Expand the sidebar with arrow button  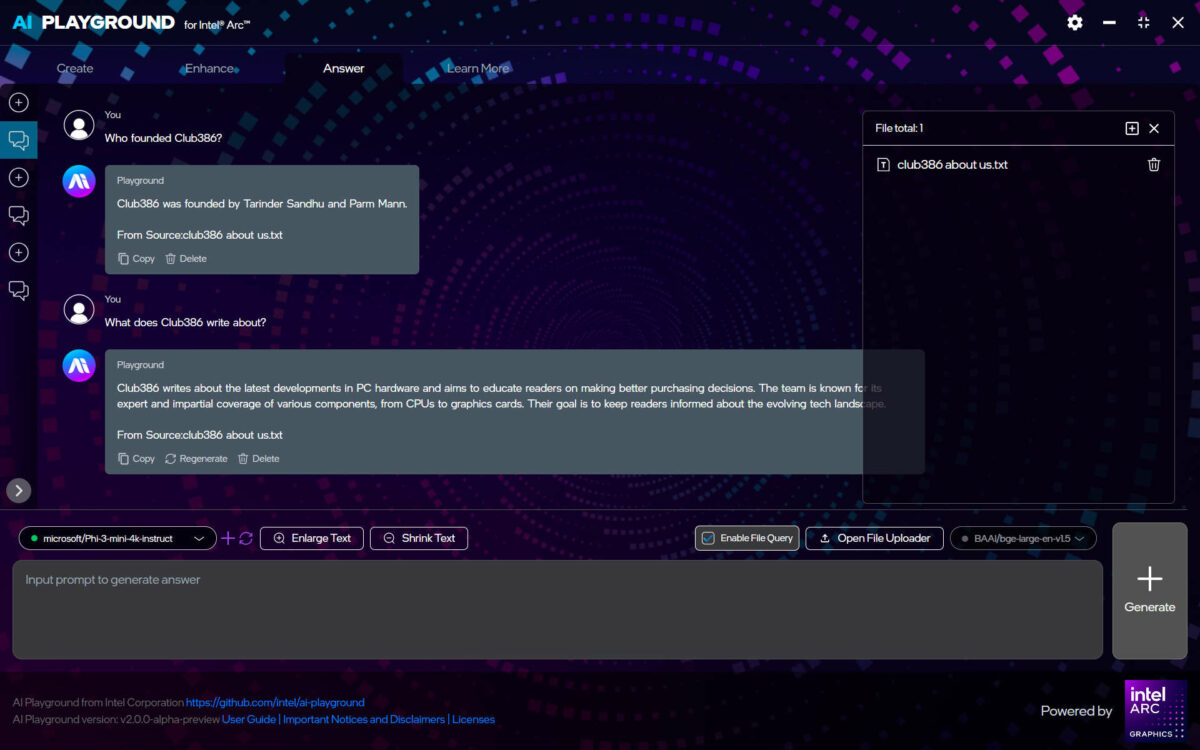click(x=19, y=490)
